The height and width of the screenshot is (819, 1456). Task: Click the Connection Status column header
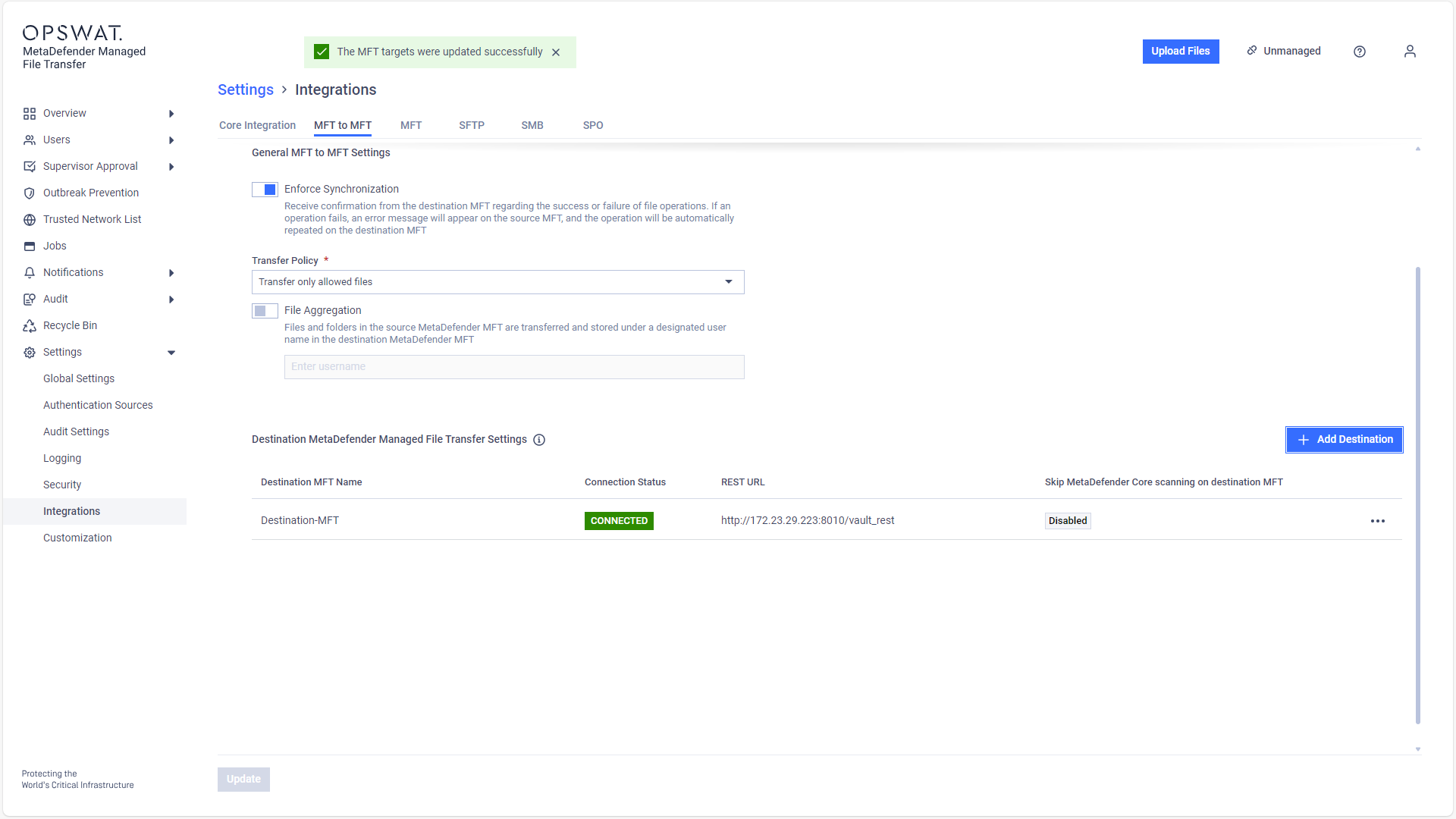click(x=625, y=482)
